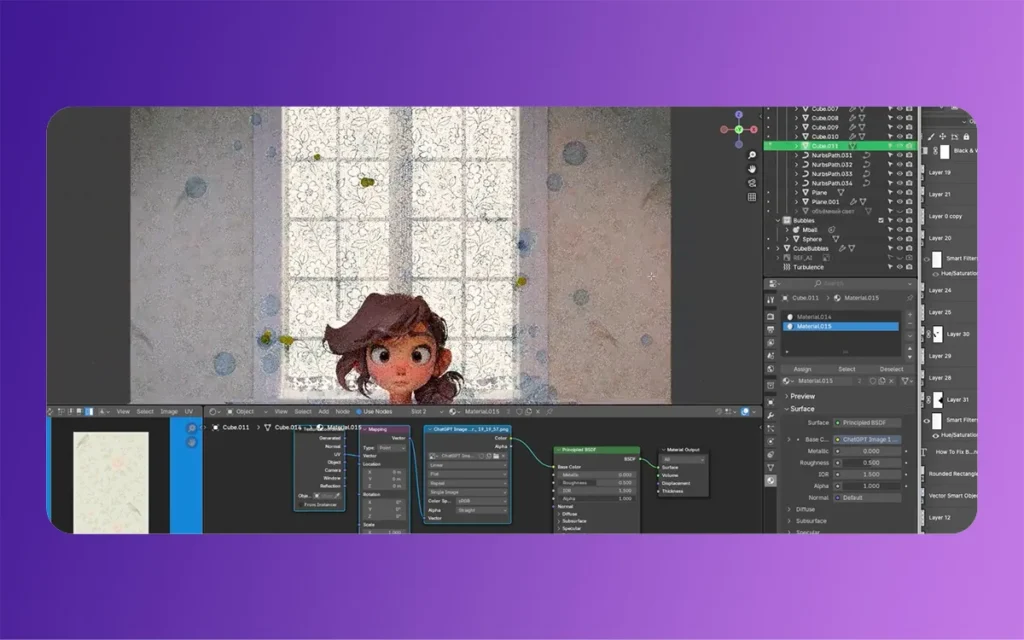Image resolution: width=1024 pixels, height=640 pixels.
Task: Open the Material properties tab icon
Action: point(771,481)
